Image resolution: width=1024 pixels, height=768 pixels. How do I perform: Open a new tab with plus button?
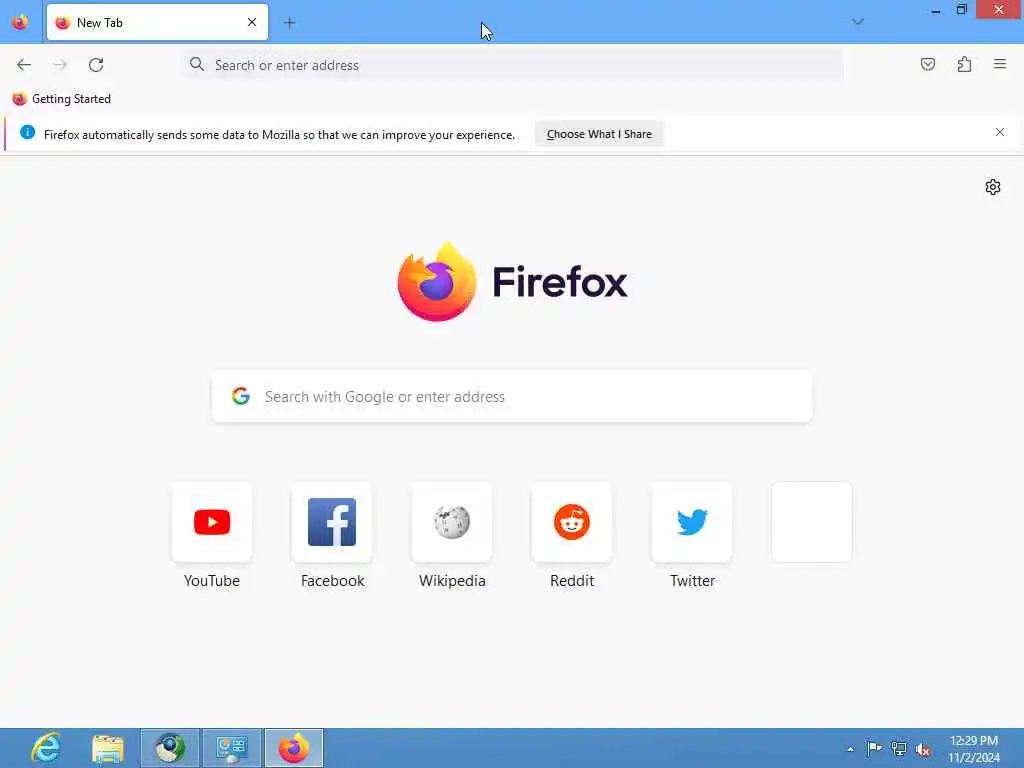290,23
